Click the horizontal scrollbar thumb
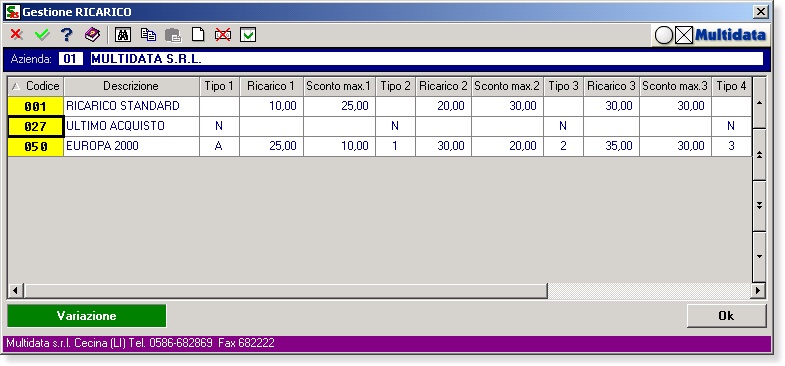Viewport: 785px width, 366px height. pos(285,290)
